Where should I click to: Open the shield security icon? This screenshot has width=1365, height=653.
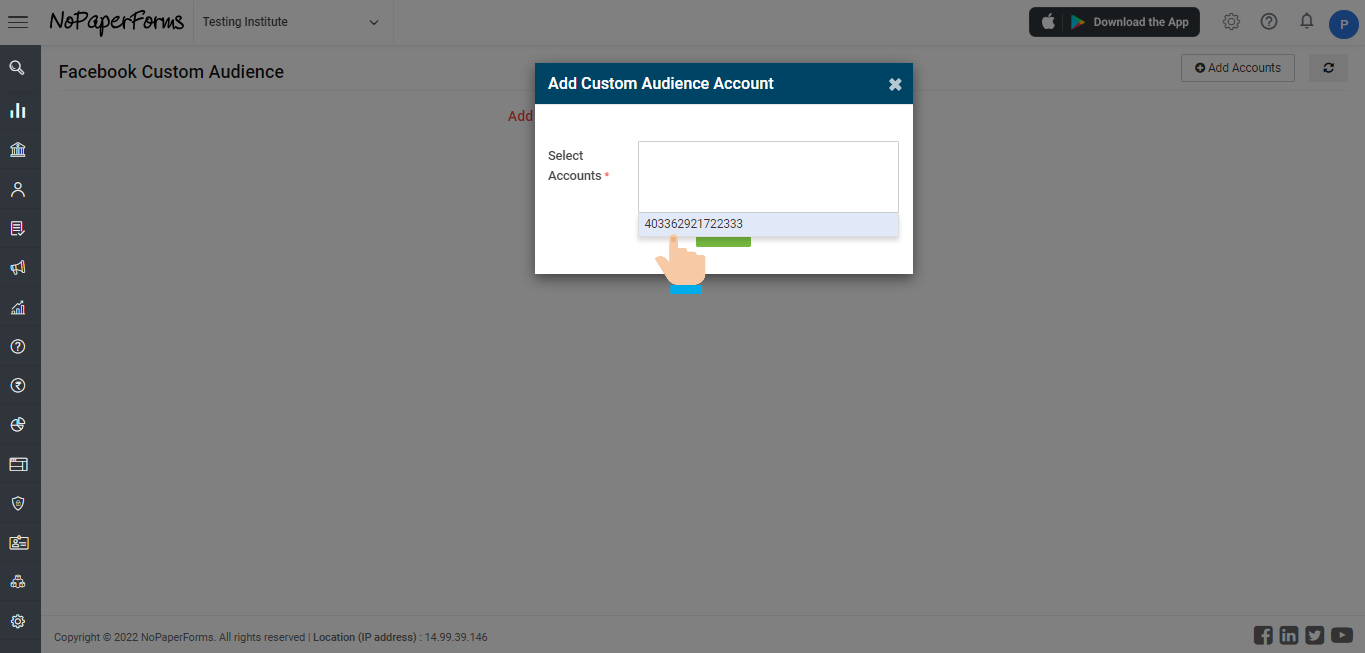[x=17, y=503]
